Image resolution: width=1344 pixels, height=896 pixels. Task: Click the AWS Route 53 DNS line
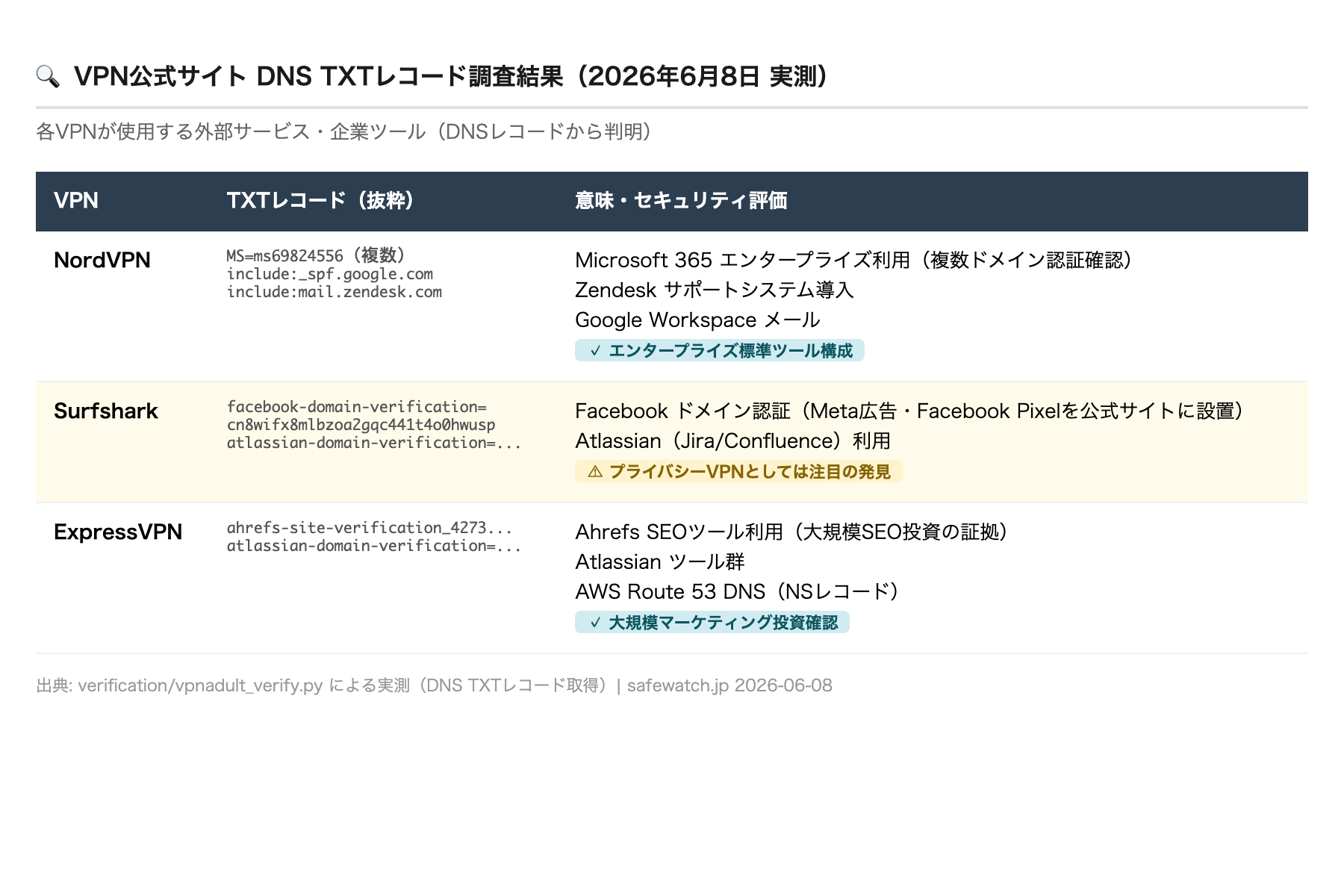point(738,591)
